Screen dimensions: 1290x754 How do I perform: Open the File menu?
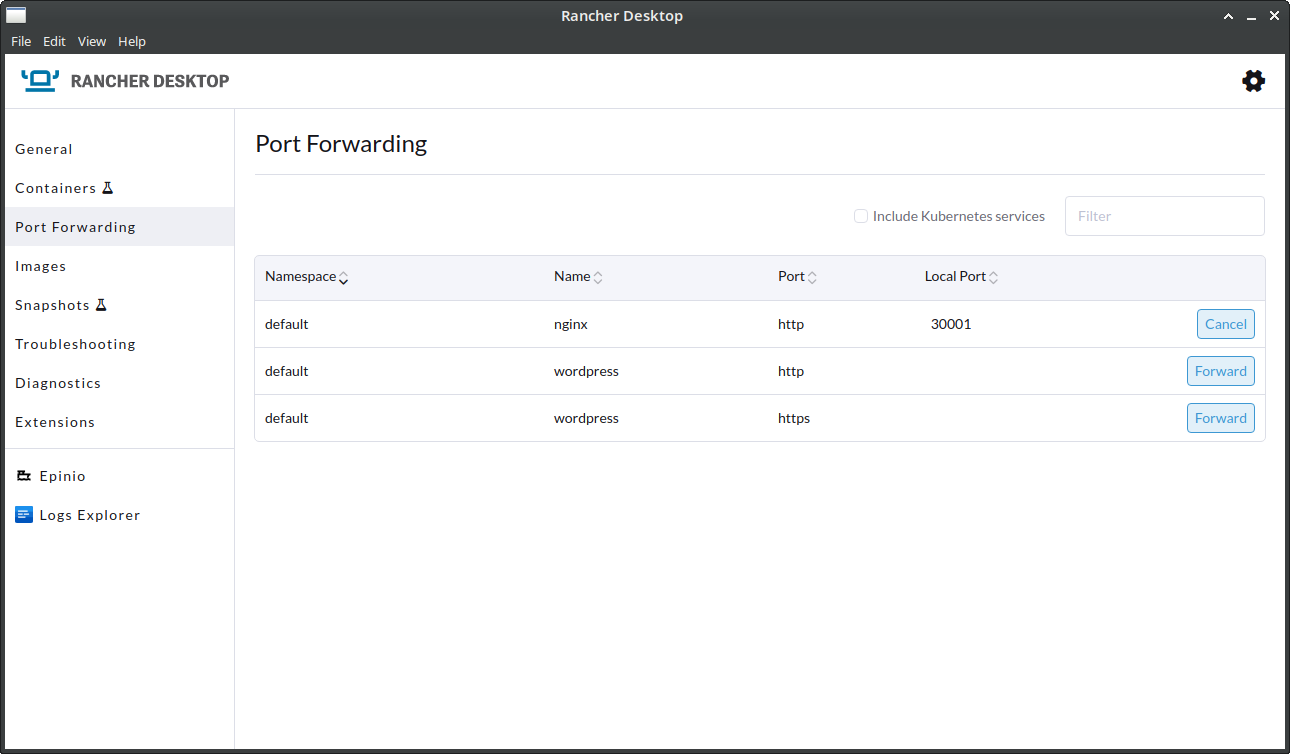pyautogui.click(x=21, y=41)
